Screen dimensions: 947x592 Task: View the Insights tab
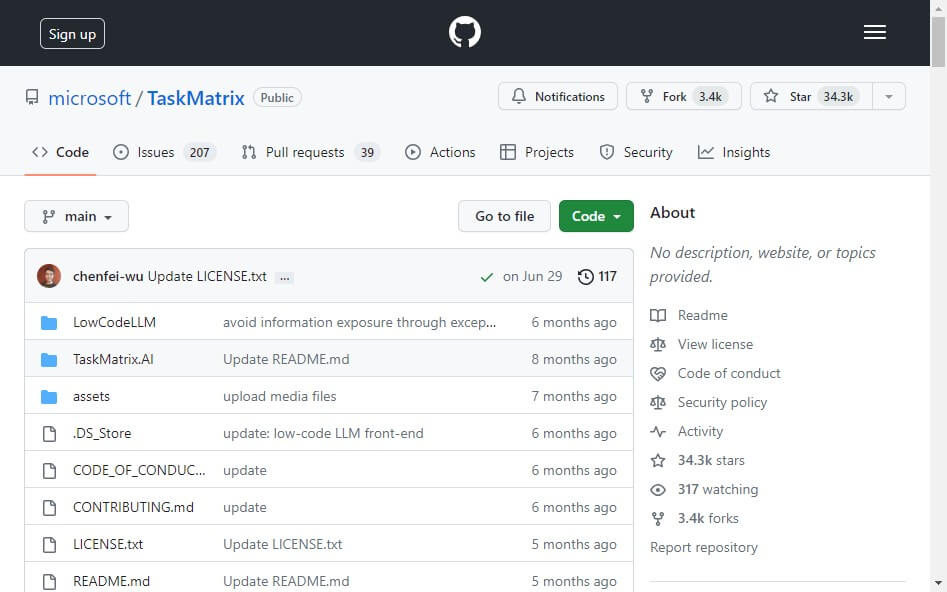point(734,152)
